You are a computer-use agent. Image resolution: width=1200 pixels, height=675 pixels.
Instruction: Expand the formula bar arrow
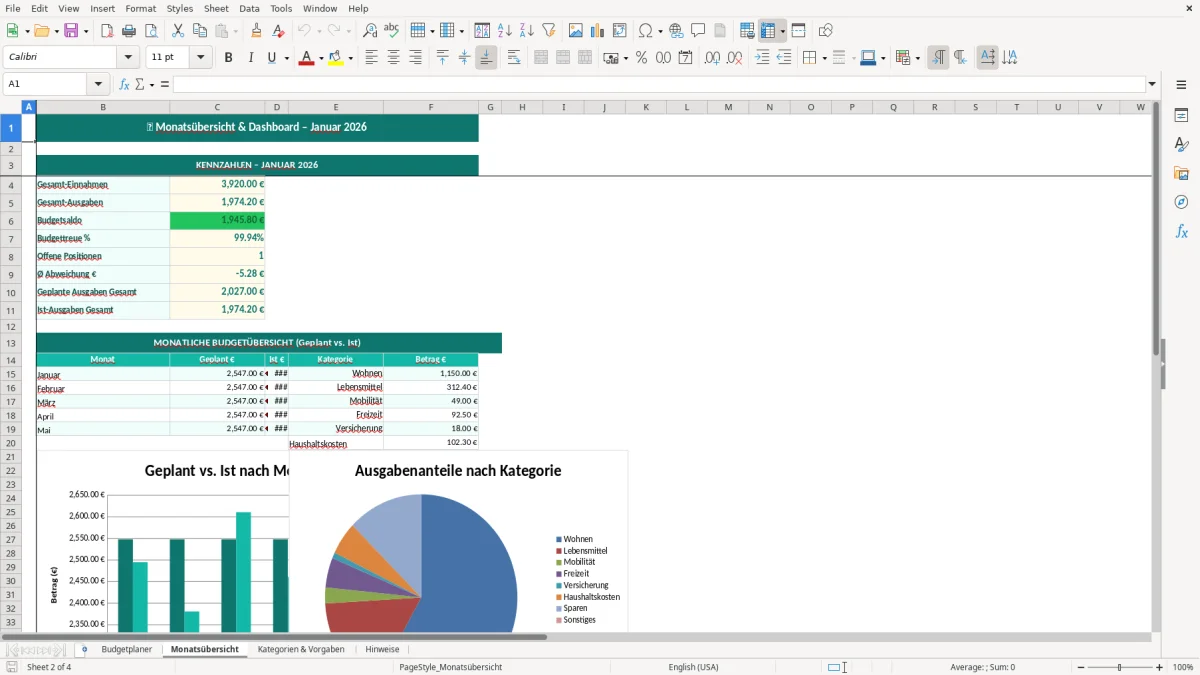tap(1152, 84)
